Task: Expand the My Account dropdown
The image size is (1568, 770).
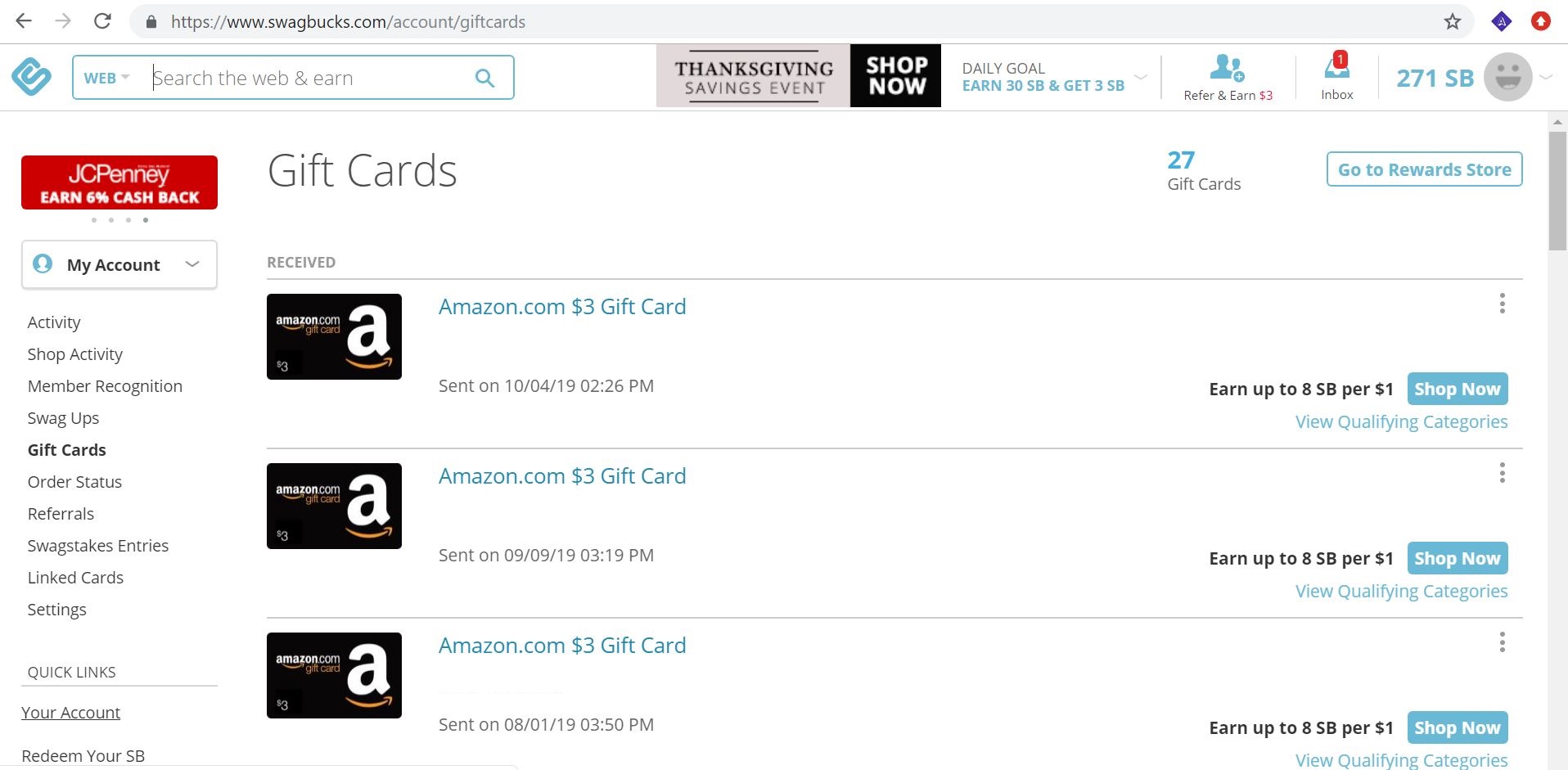Action: 192,263
